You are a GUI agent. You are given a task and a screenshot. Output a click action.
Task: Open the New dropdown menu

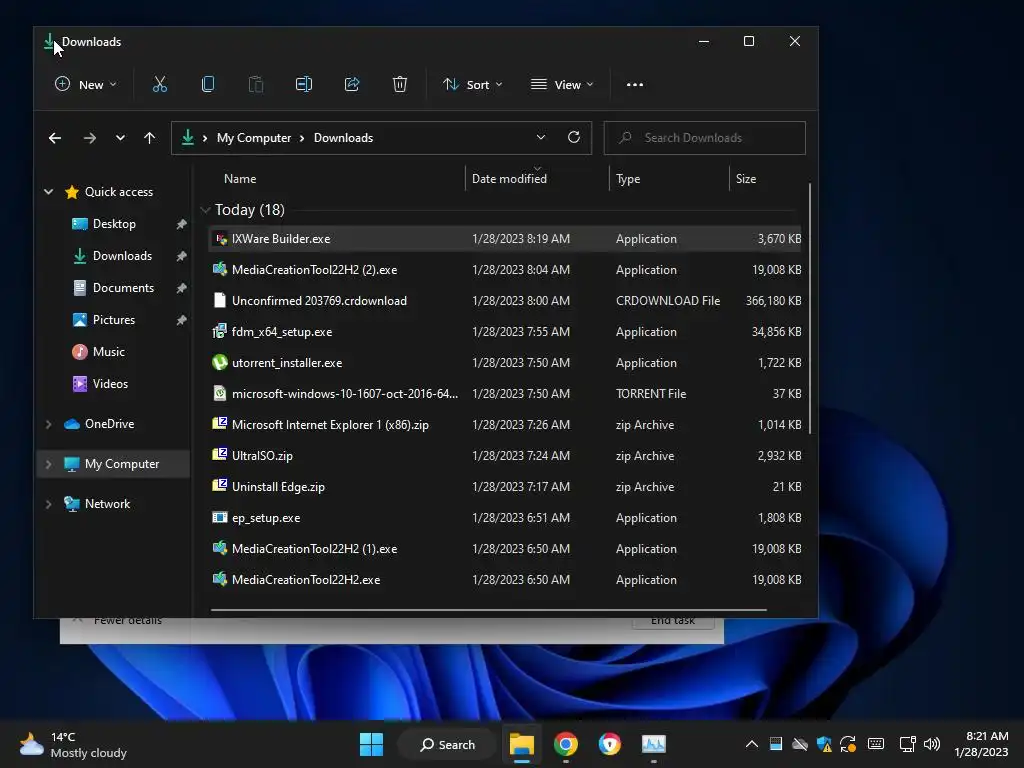pyautogui.click(x=86, y=84)
